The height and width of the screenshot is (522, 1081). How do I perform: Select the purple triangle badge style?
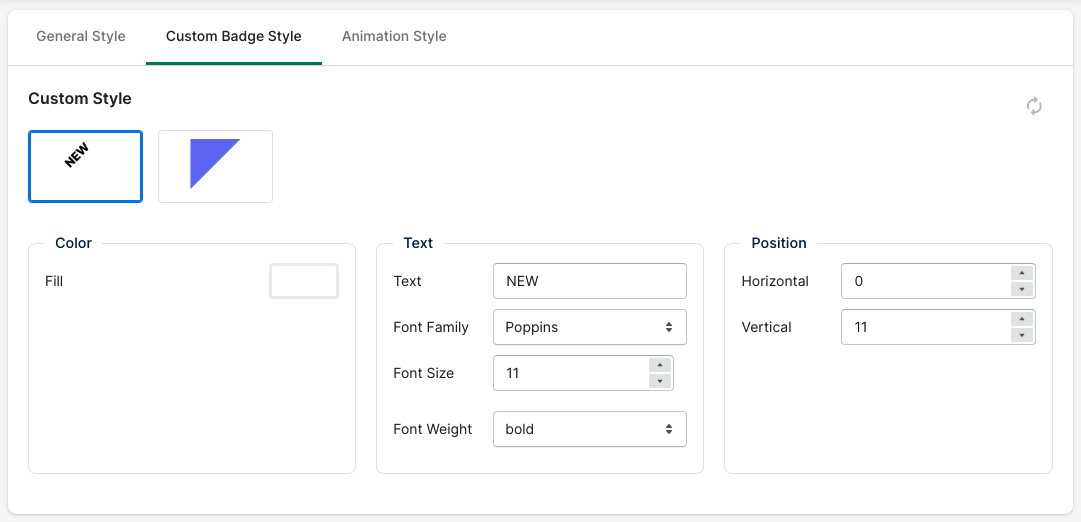pyautogui.click(x=215, y=166)
